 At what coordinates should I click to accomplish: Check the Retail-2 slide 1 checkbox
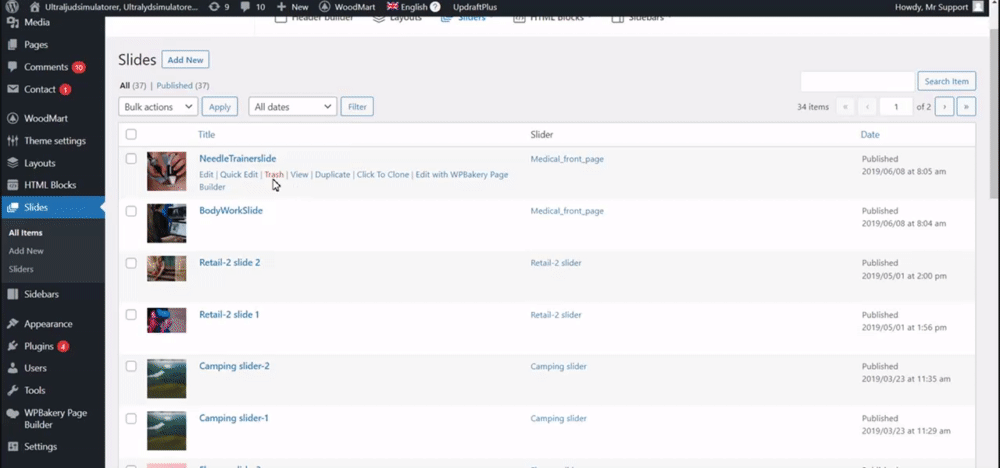(x=131, y=314)
